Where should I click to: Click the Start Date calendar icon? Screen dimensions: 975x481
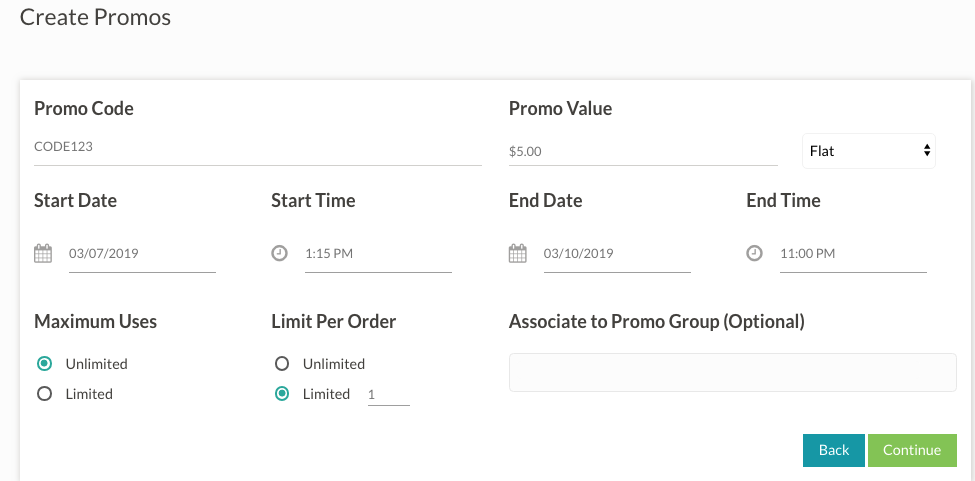point(43,253)
